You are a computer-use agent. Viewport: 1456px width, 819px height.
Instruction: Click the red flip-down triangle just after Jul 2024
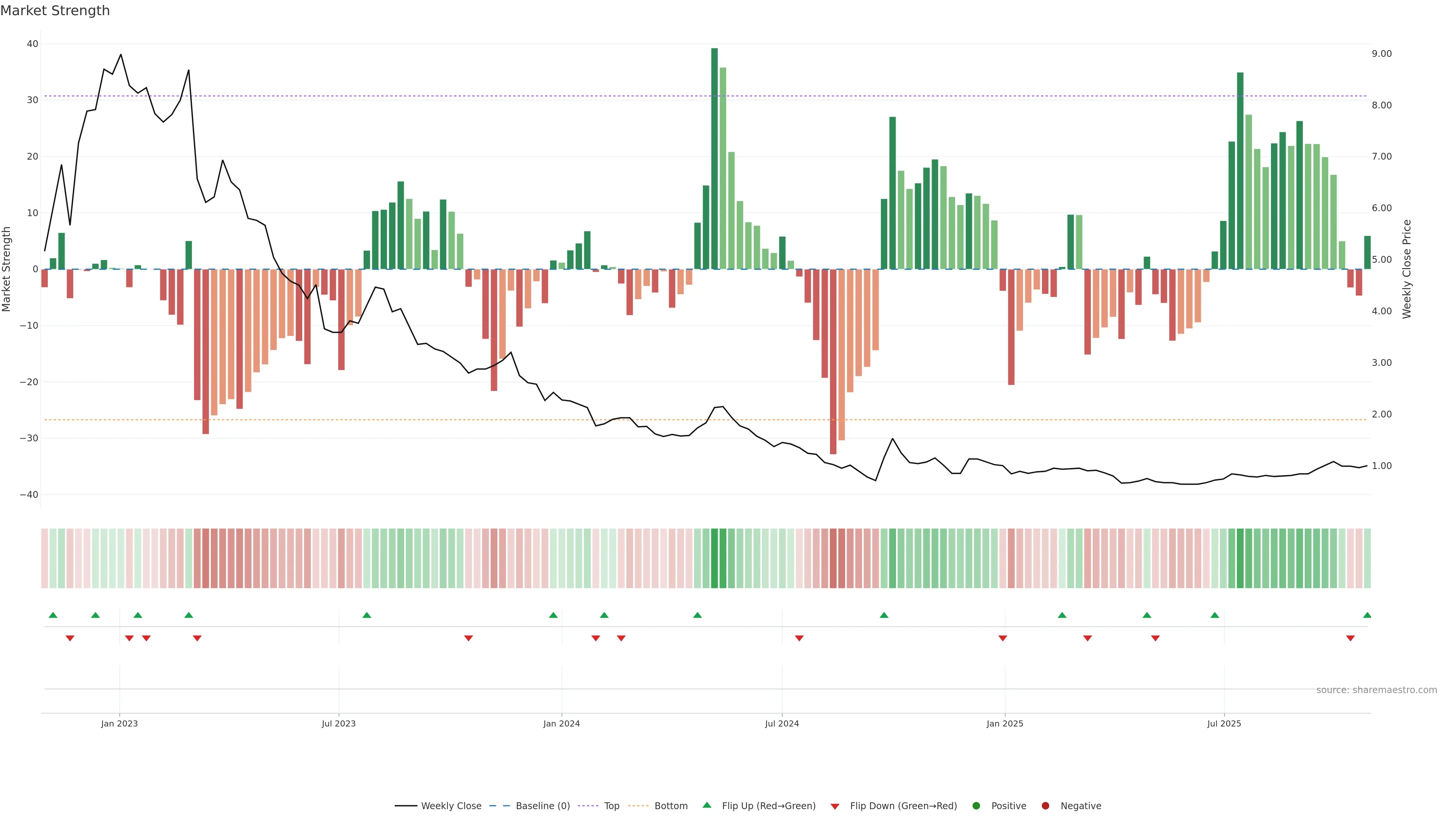click(x=799, y=638)
